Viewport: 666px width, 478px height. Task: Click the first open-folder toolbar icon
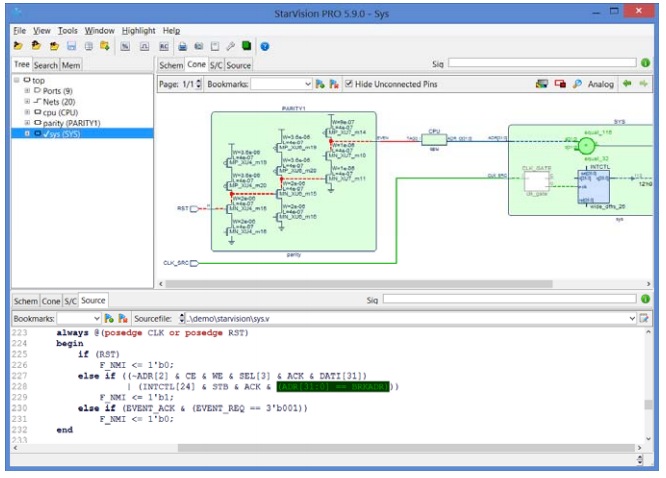pyautogui.click(x=18, y=46)
